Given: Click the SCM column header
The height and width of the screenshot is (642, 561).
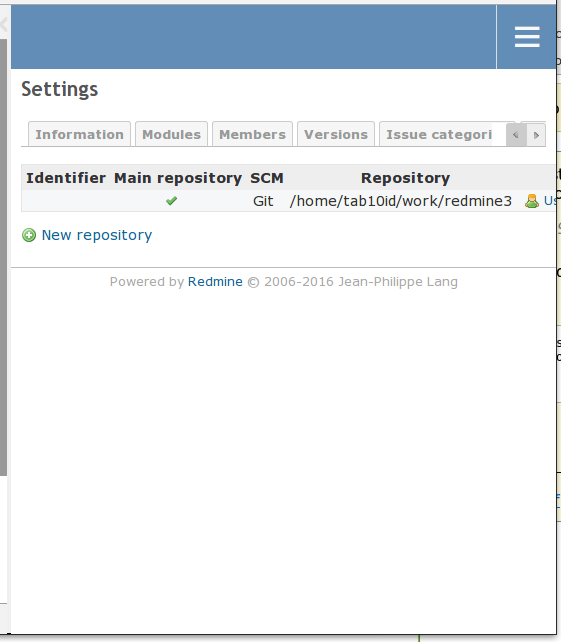Looking at the screenshot, I should (267, 178).
